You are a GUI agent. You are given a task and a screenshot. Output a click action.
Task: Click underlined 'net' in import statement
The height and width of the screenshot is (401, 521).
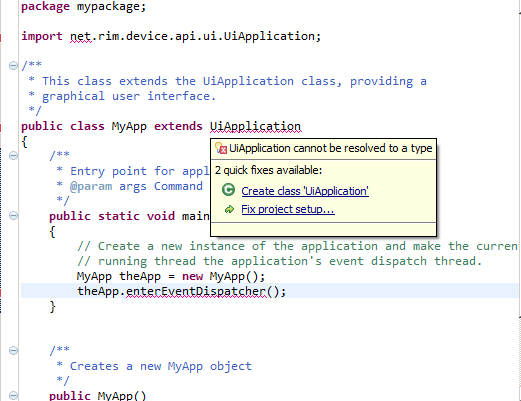pos(80,37)
